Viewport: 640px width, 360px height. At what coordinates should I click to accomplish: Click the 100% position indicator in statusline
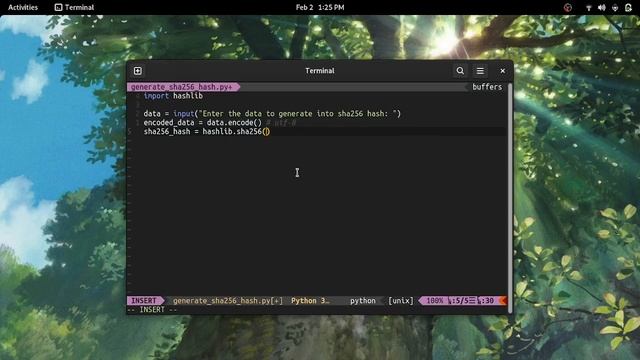click(434, 301)
